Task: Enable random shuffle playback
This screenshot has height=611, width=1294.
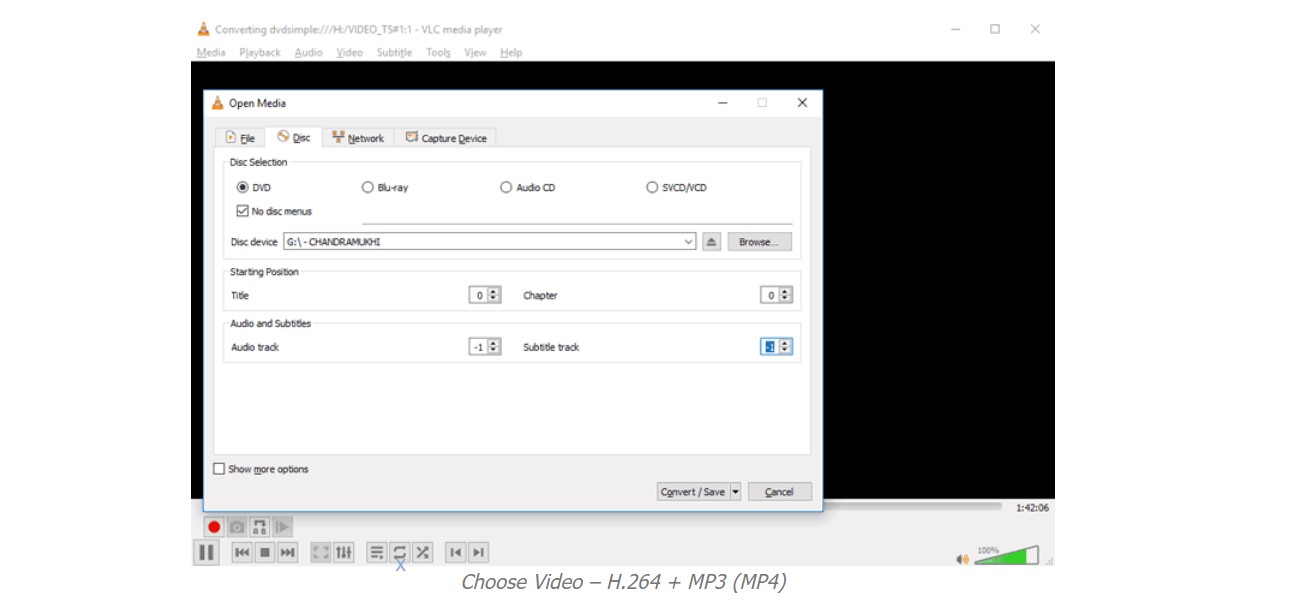Action: (423, 552)
